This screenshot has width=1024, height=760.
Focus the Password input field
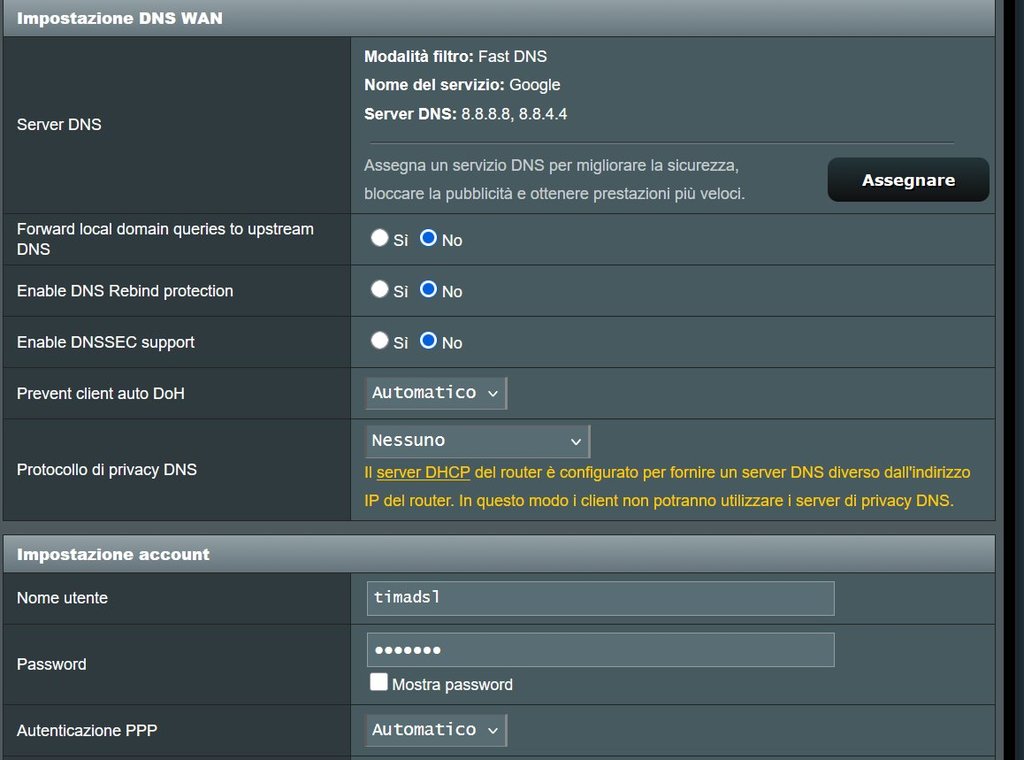pyautogui.click(x=600, y=650)
